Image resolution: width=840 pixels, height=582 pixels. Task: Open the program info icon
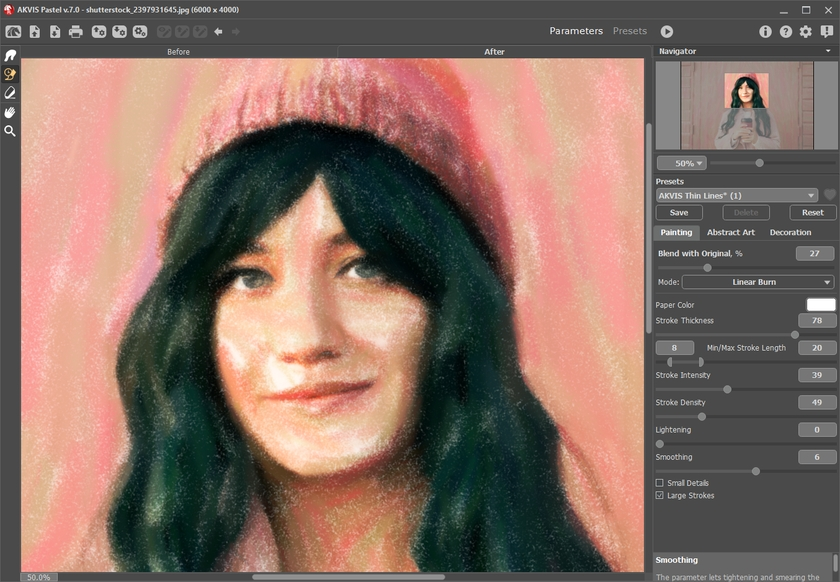pos(766,32)
